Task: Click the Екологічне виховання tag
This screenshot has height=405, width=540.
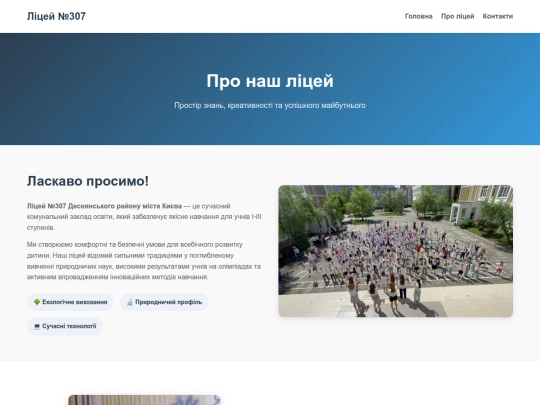Action: (70, 302)
